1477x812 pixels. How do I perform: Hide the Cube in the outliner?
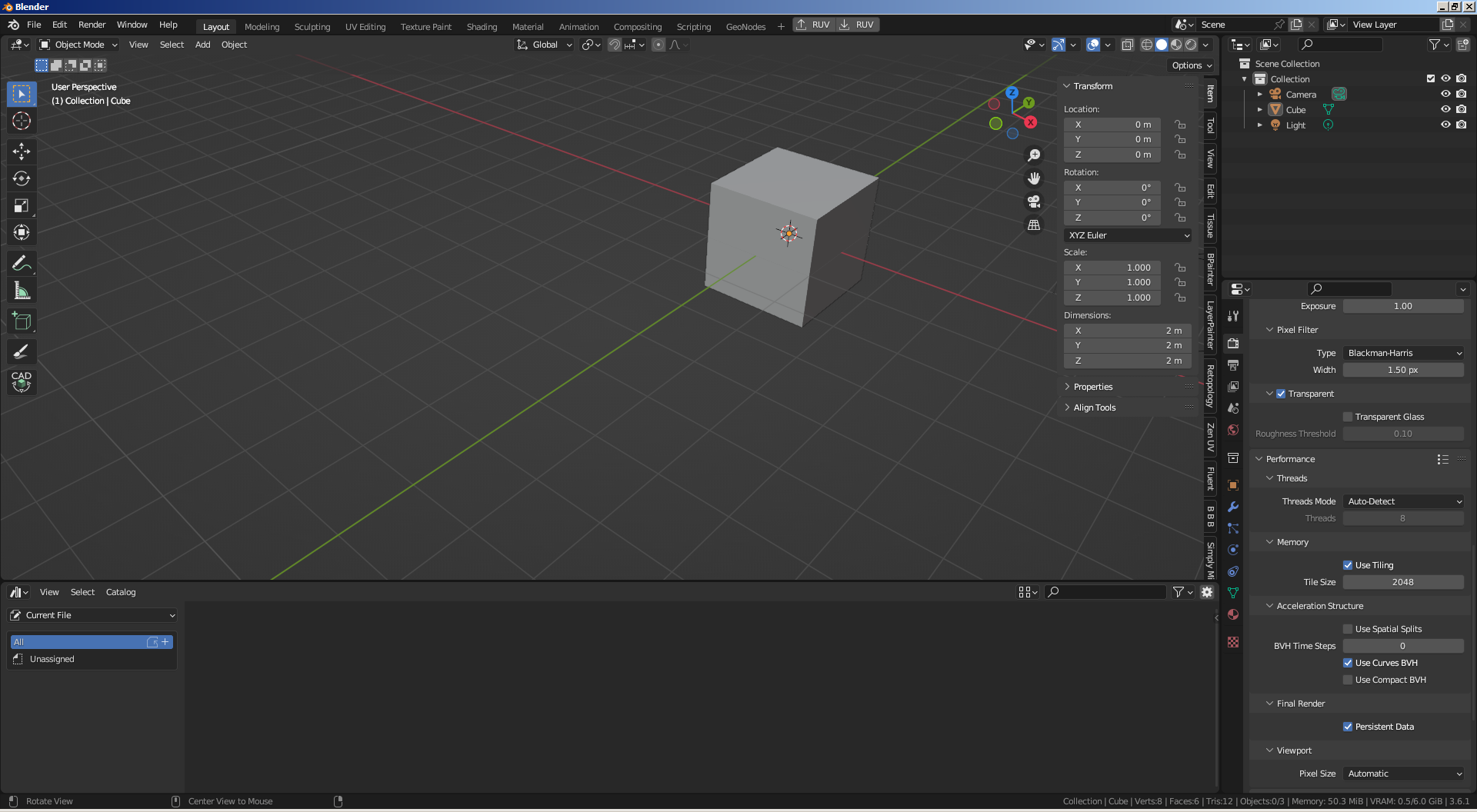pos(1445,109)
